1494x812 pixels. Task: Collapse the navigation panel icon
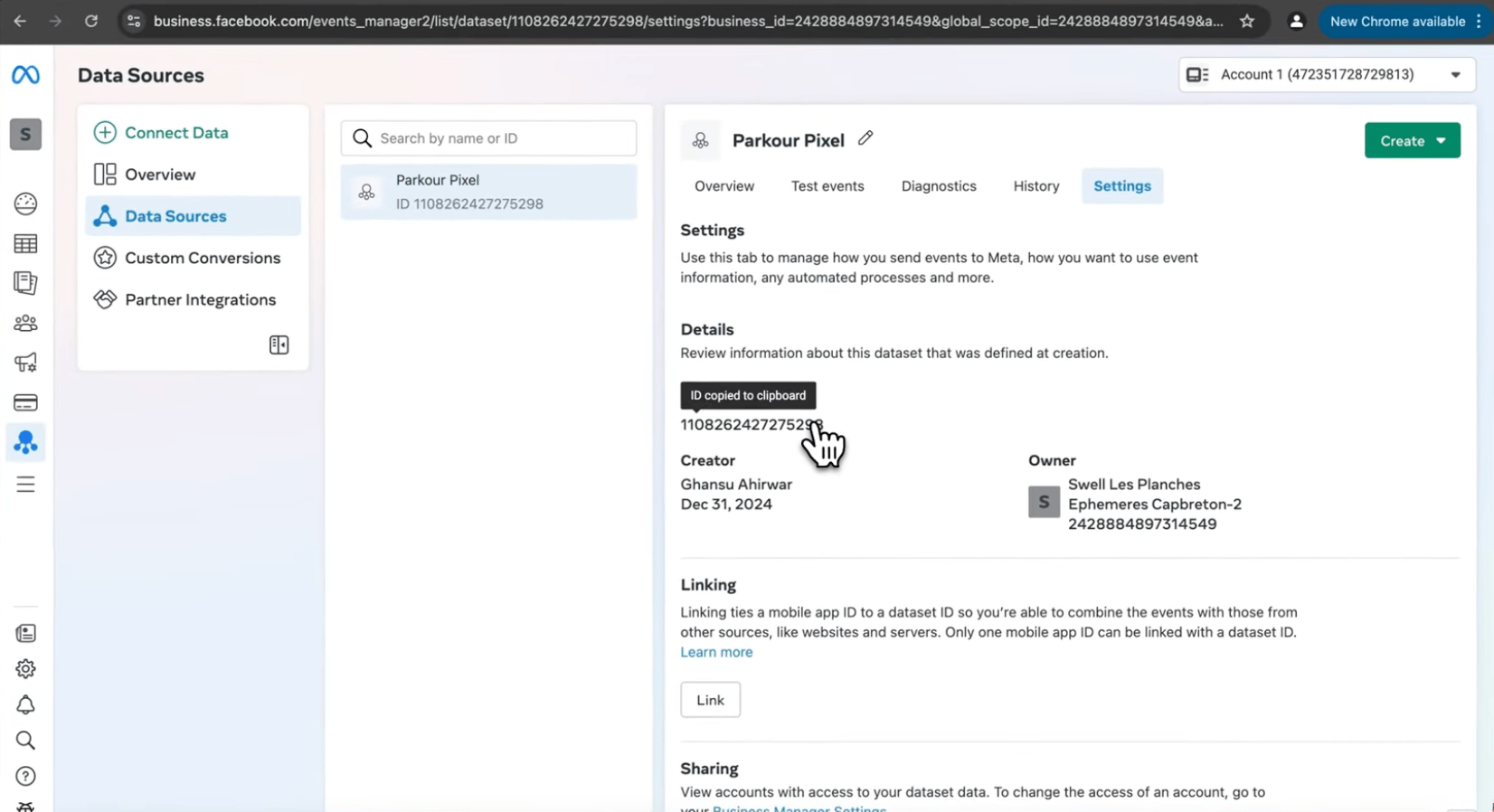[279, 345]
